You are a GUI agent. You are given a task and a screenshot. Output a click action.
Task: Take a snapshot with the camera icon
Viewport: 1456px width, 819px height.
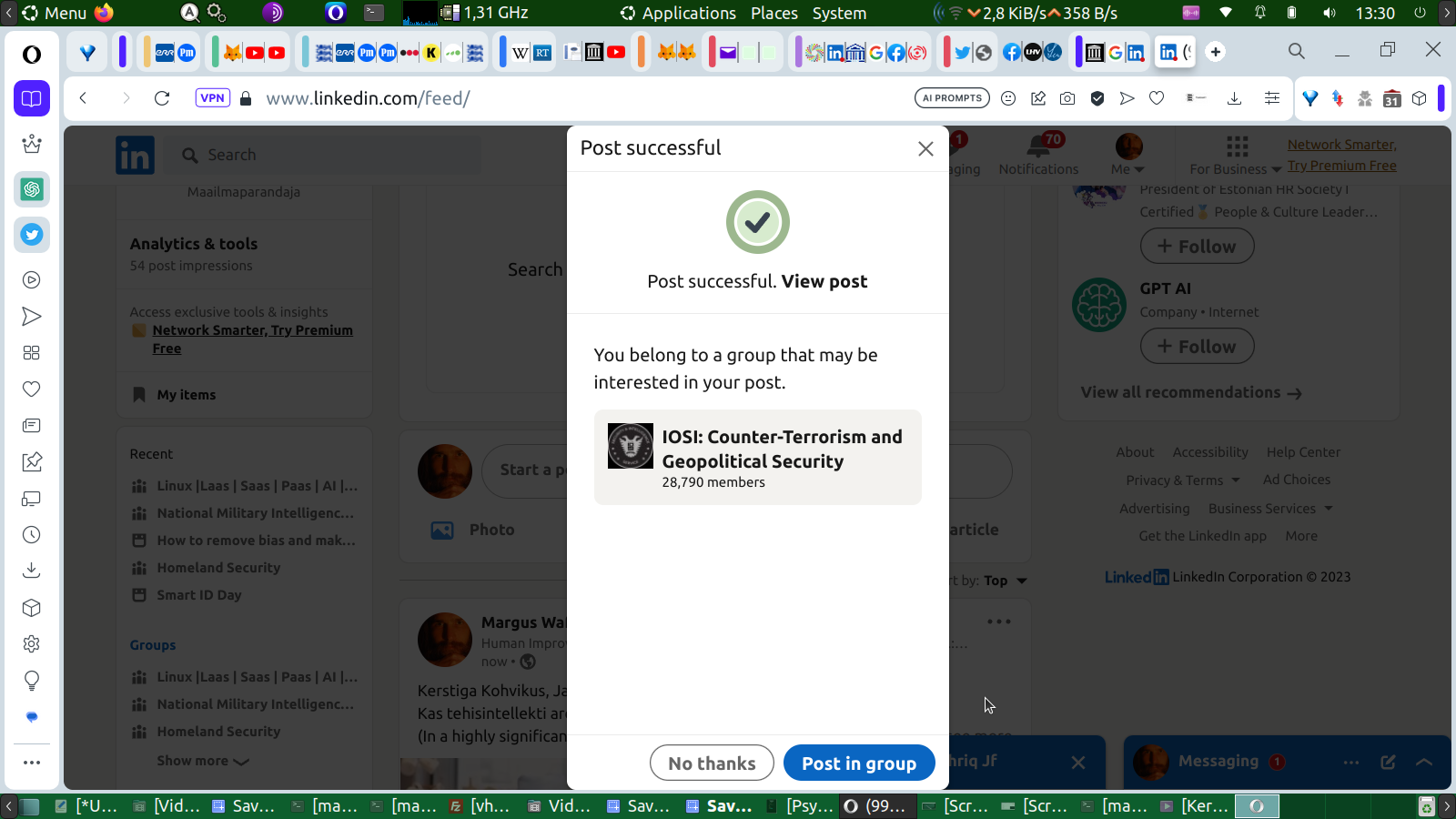click(1067, 98)
